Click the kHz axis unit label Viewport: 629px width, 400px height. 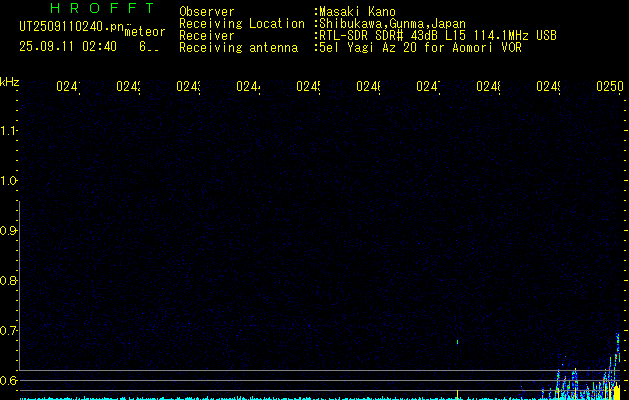click(10, 82)
